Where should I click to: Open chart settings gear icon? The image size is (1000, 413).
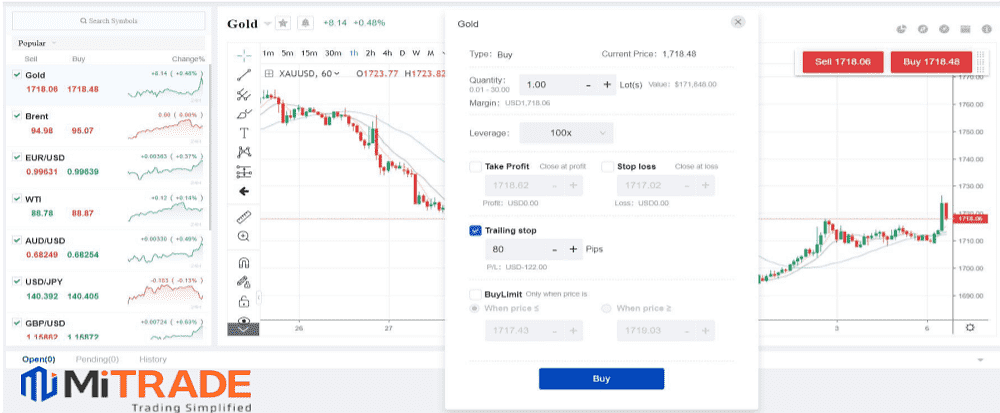click(x=969, y=327)
